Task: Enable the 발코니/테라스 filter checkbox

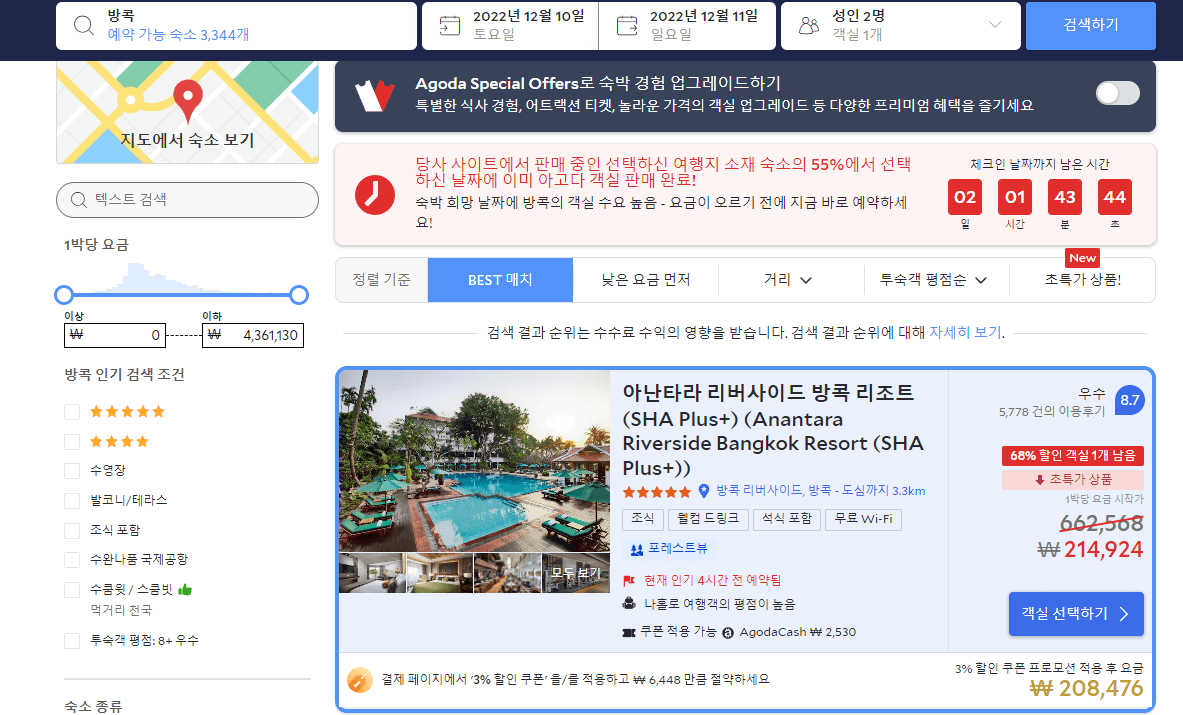Action: pyautogui.click(x=72, y=500)
